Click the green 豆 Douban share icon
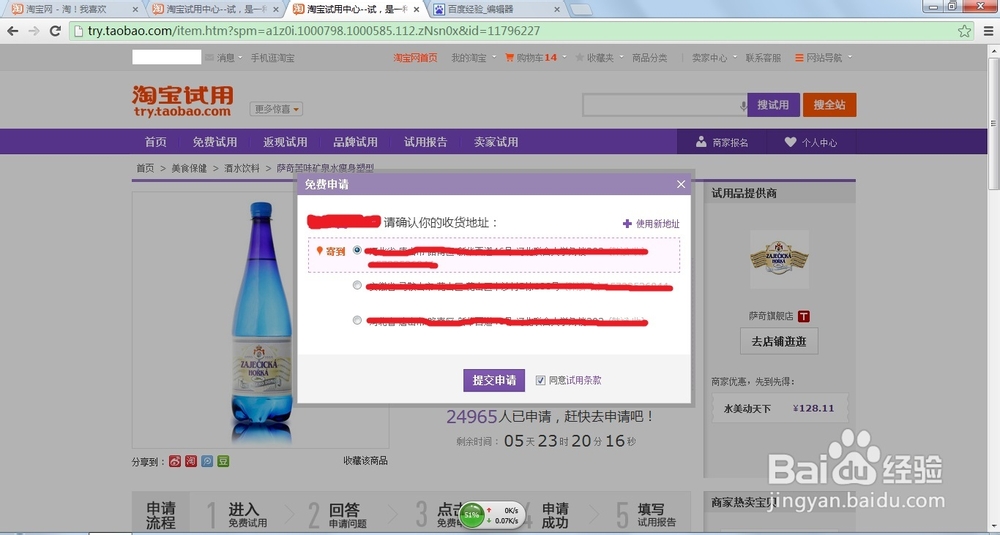Screen dimensions: 1000x535 (223, 461)
